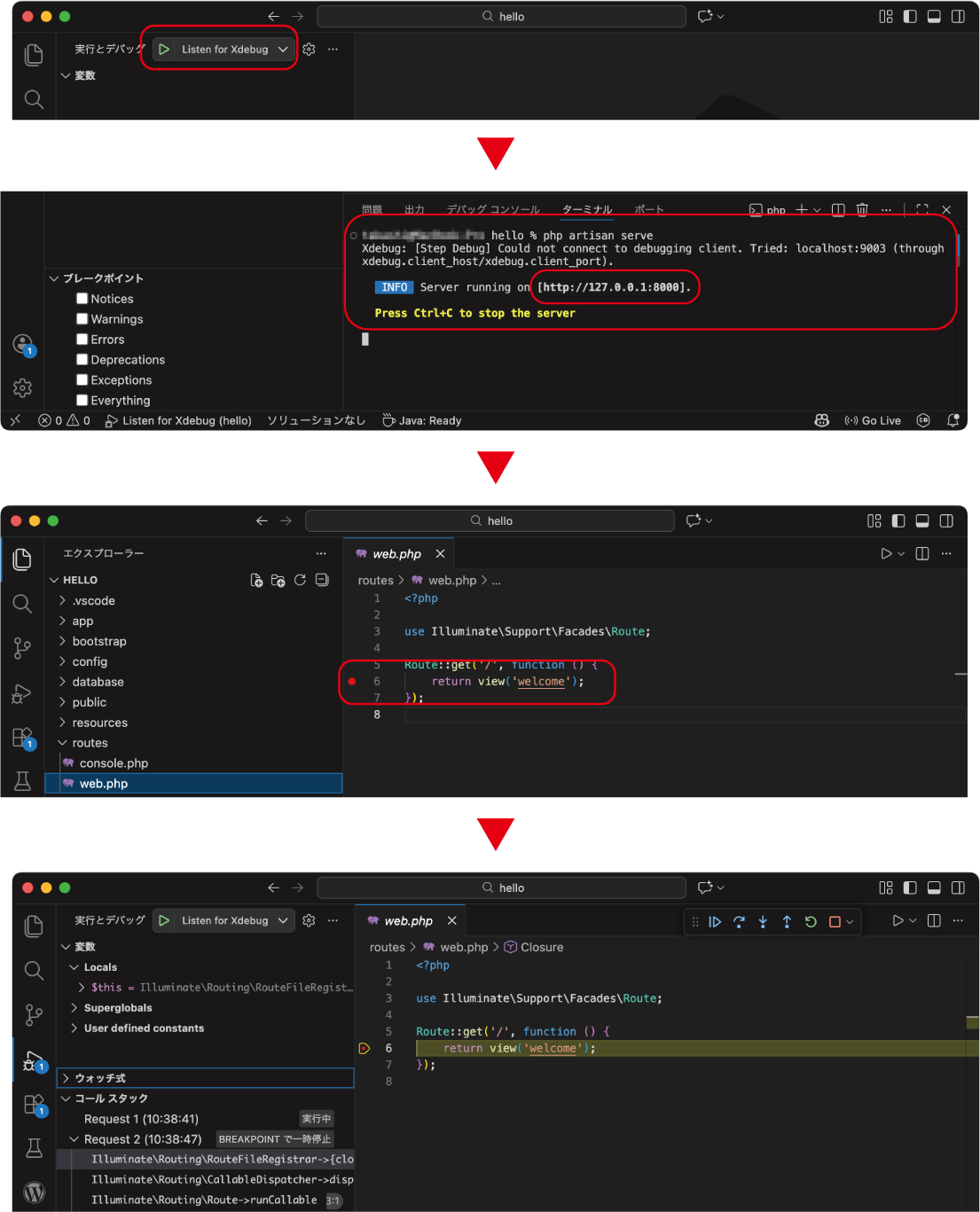This screenshot has height=1212, width=980.
Task: Check the Exceptions breakpoint option
Action: 82,380
